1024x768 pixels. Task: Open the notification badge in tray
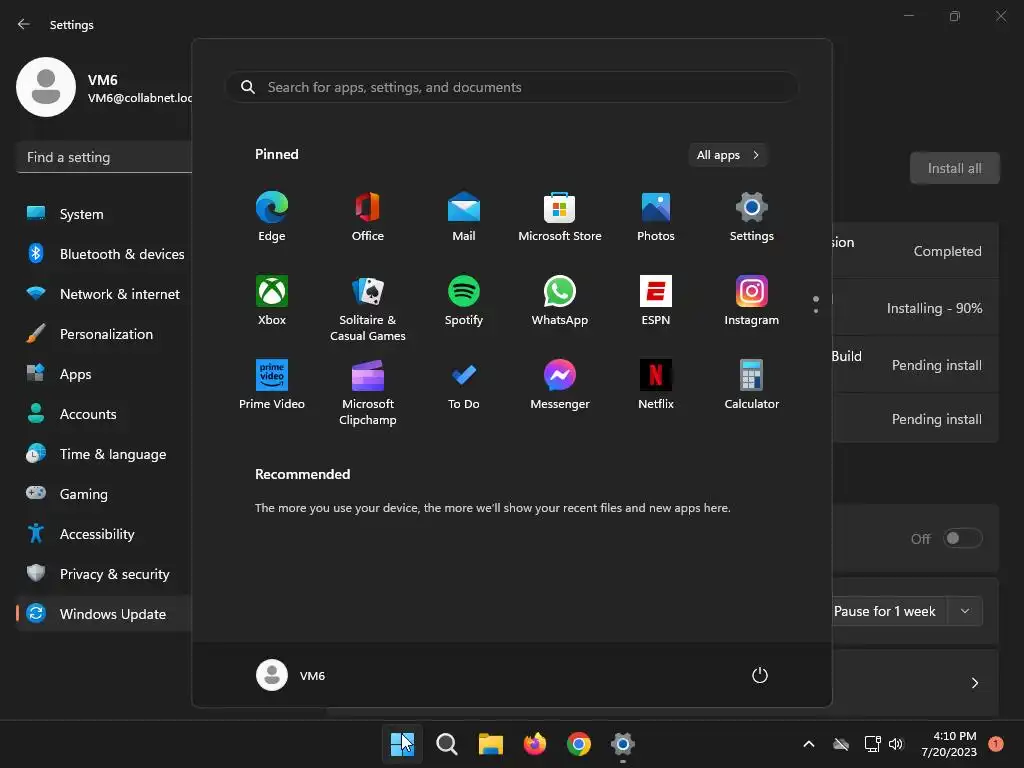[996, 744]
